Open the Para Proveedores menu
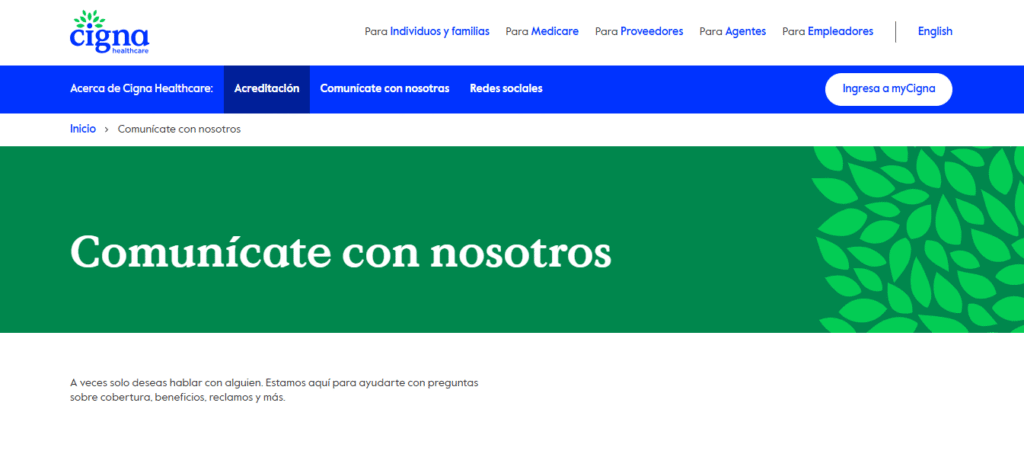This screenshot has width=1024, height=454. coord(639,31)
